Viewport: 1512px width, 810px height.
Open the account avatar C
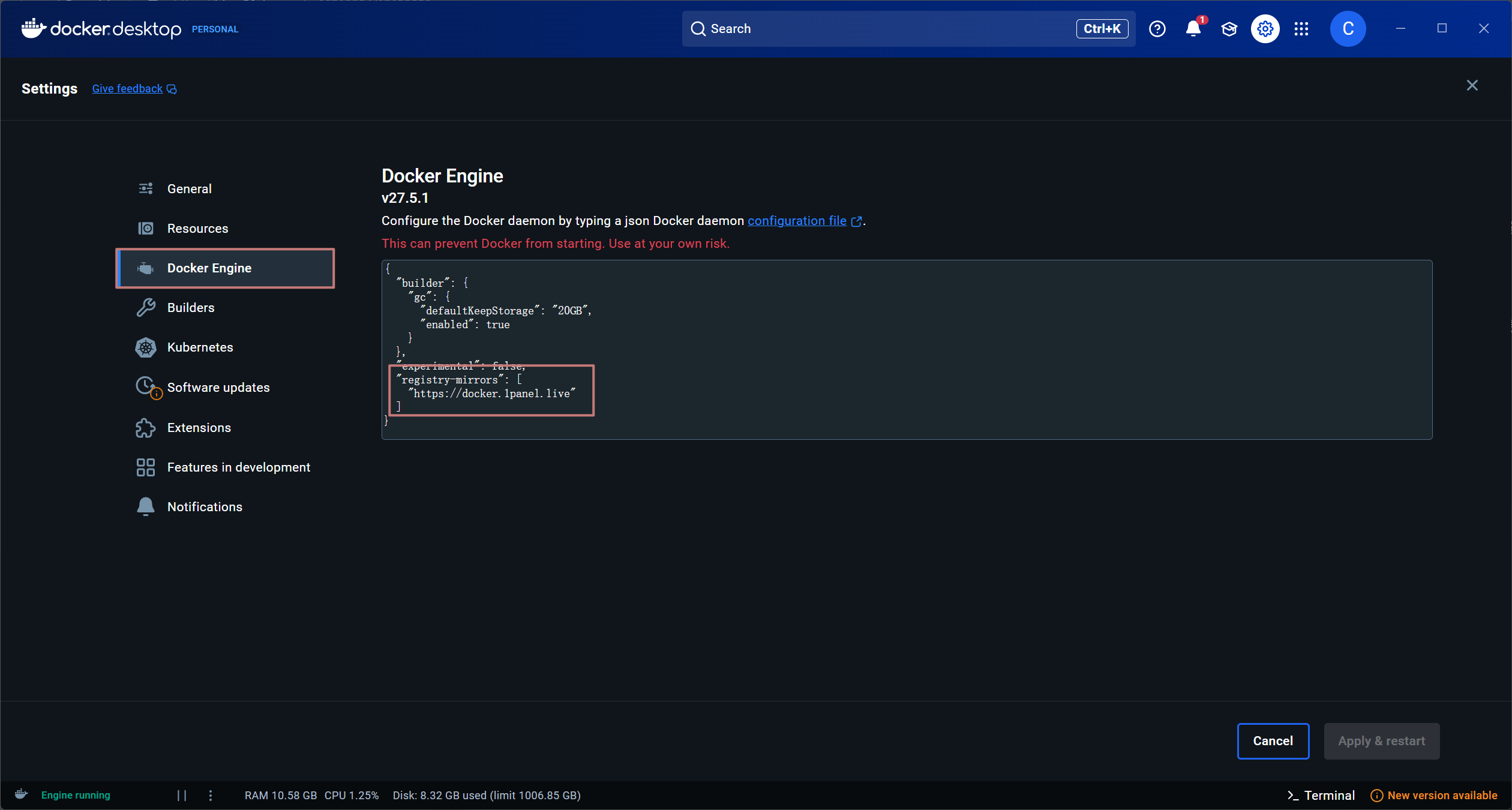pyautogui.click(x=1348, y=29)
